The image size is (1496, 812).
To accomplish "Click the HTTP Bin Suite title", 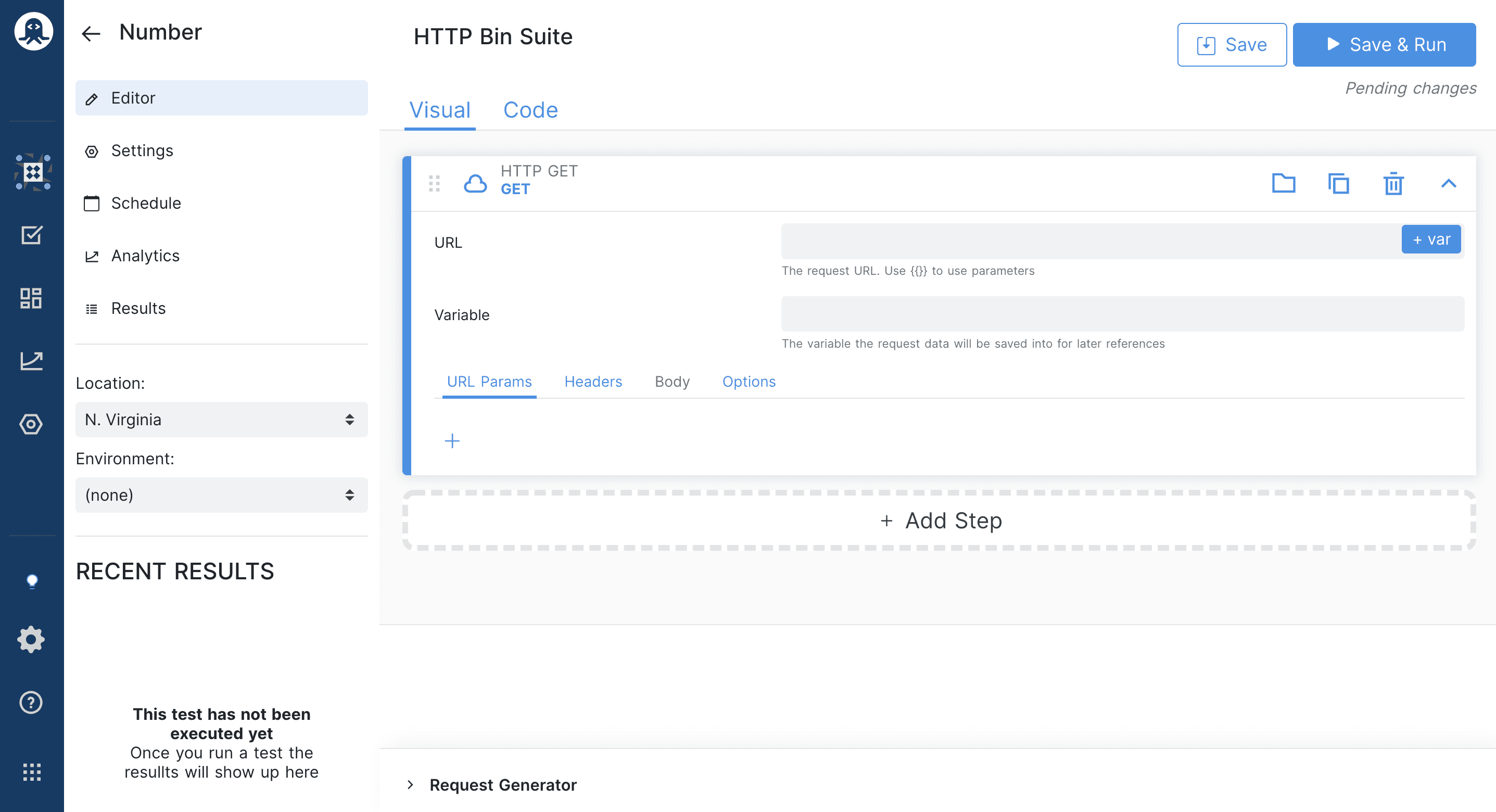I will click(492, 36).
